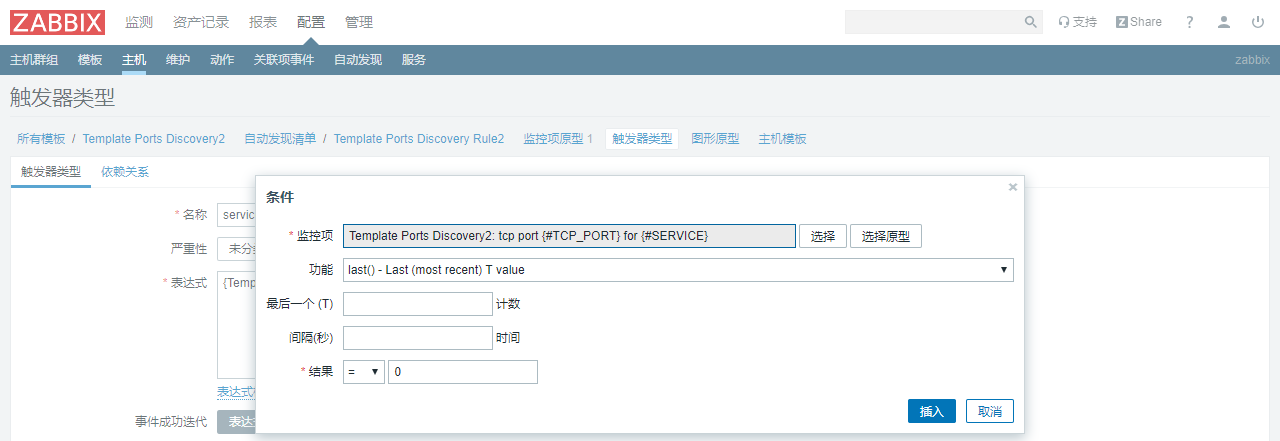The width and height of the screenshot is (1280, 441).
Task: Click the search magnifier icon
Action: tap(1031, 22)
